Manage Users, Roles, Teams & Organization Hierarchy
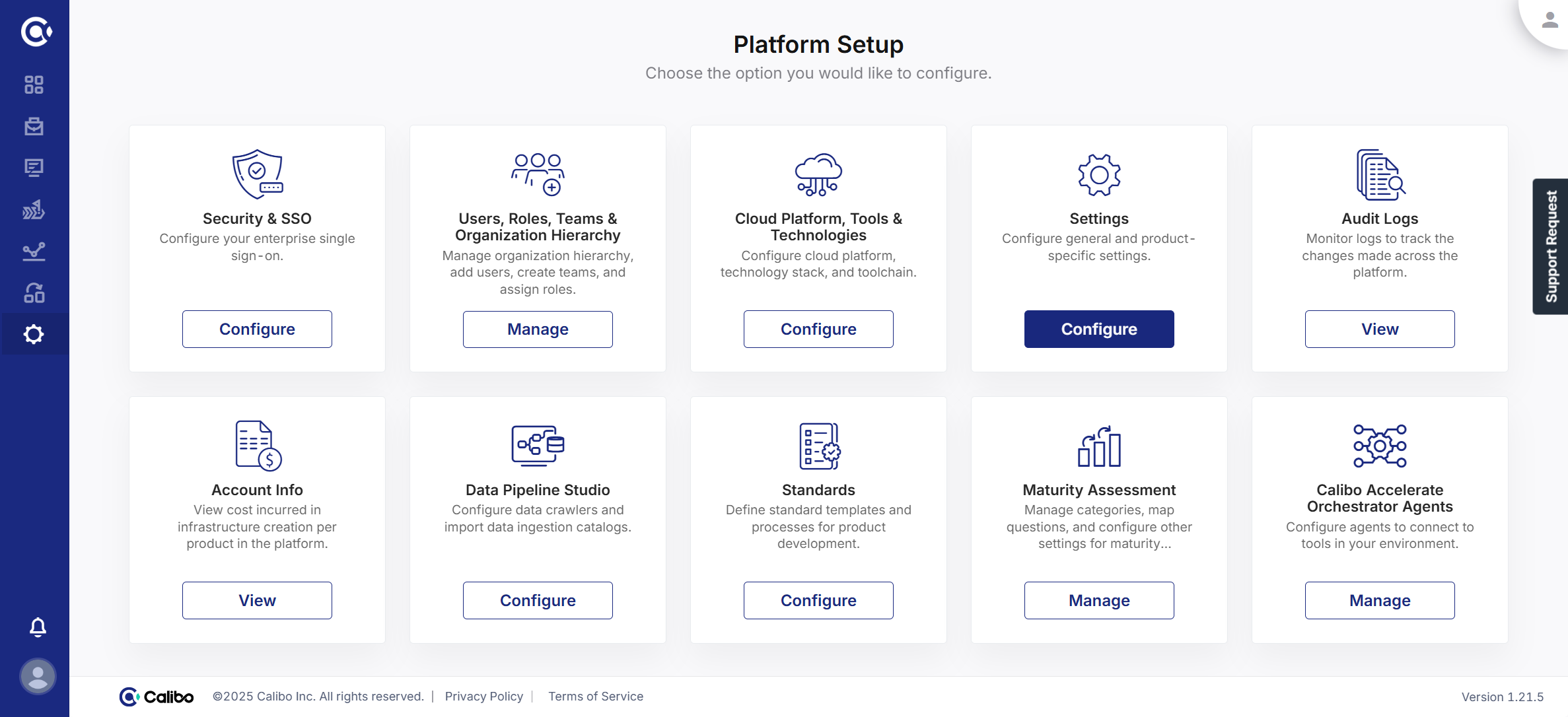1568x717 pixels. [538, 329]
